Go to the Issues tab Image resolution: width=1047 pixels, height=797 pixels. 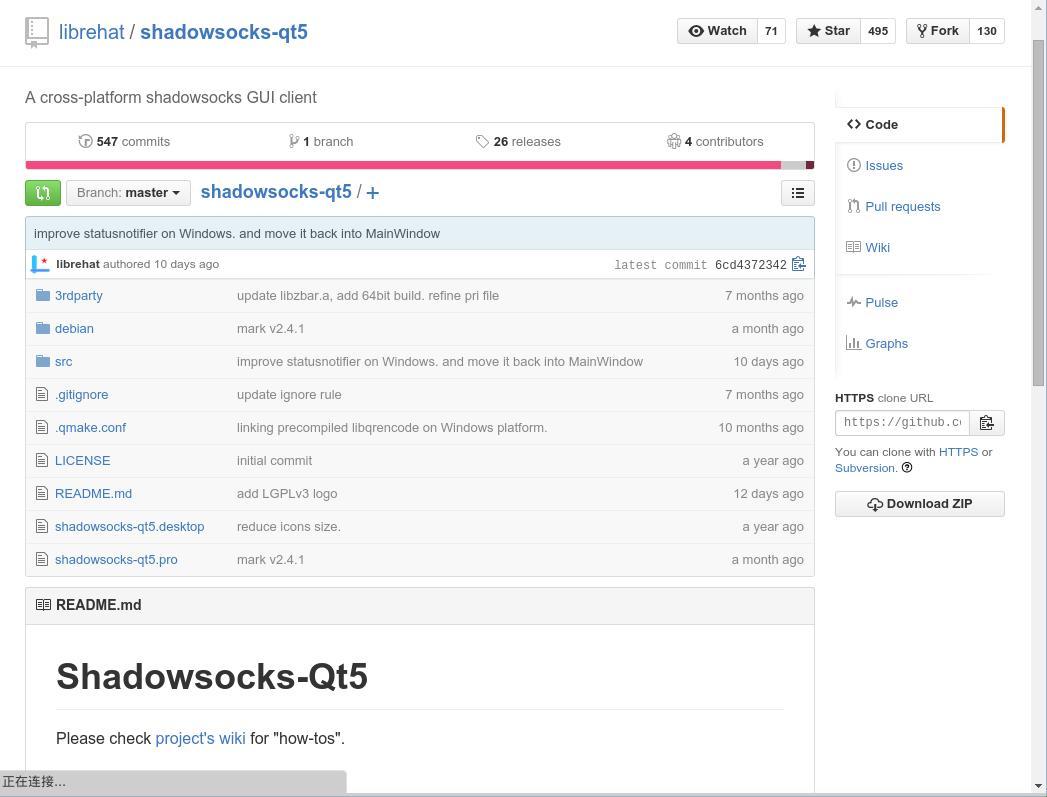pos(884,166)
